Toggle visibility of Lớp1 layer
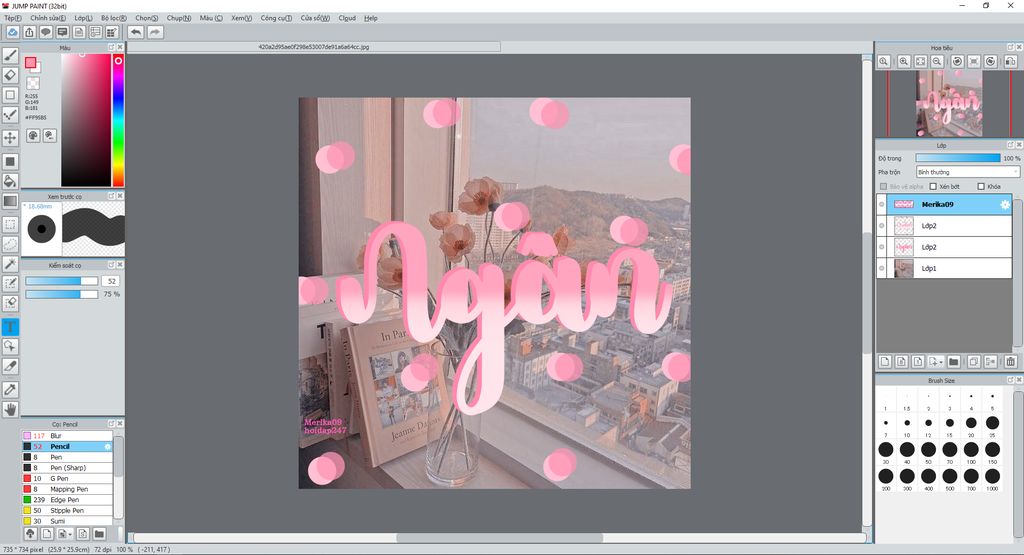The height and width of the screenshot is (555, 1024). (x=882, y=268)
